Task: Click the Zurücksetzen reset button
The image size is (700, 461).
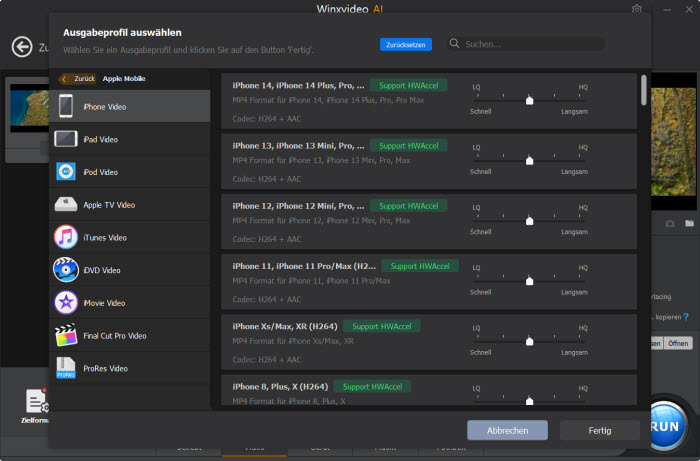Action: pyautogui.click(x=406, y=45)
